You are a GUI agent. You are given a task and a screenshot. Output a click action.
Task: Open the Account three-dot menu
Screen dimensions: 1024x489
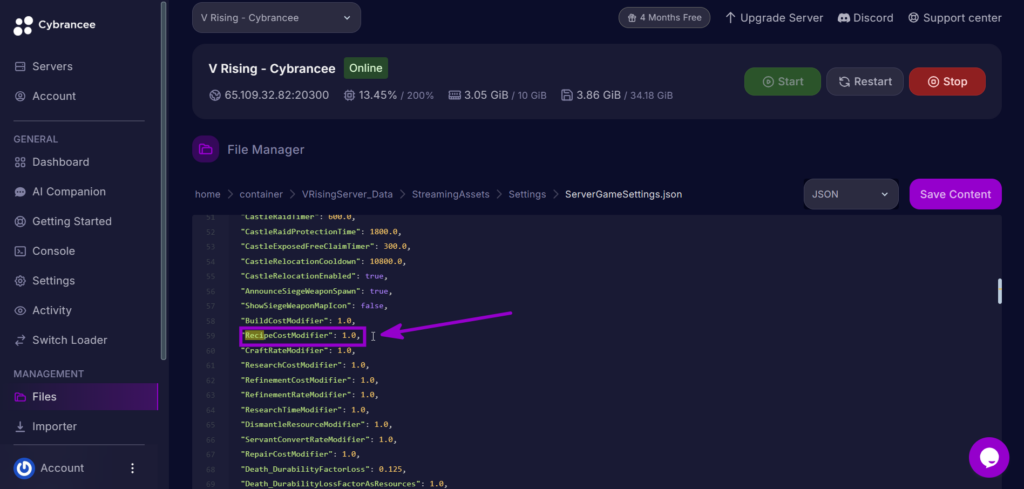click(133, 468)
